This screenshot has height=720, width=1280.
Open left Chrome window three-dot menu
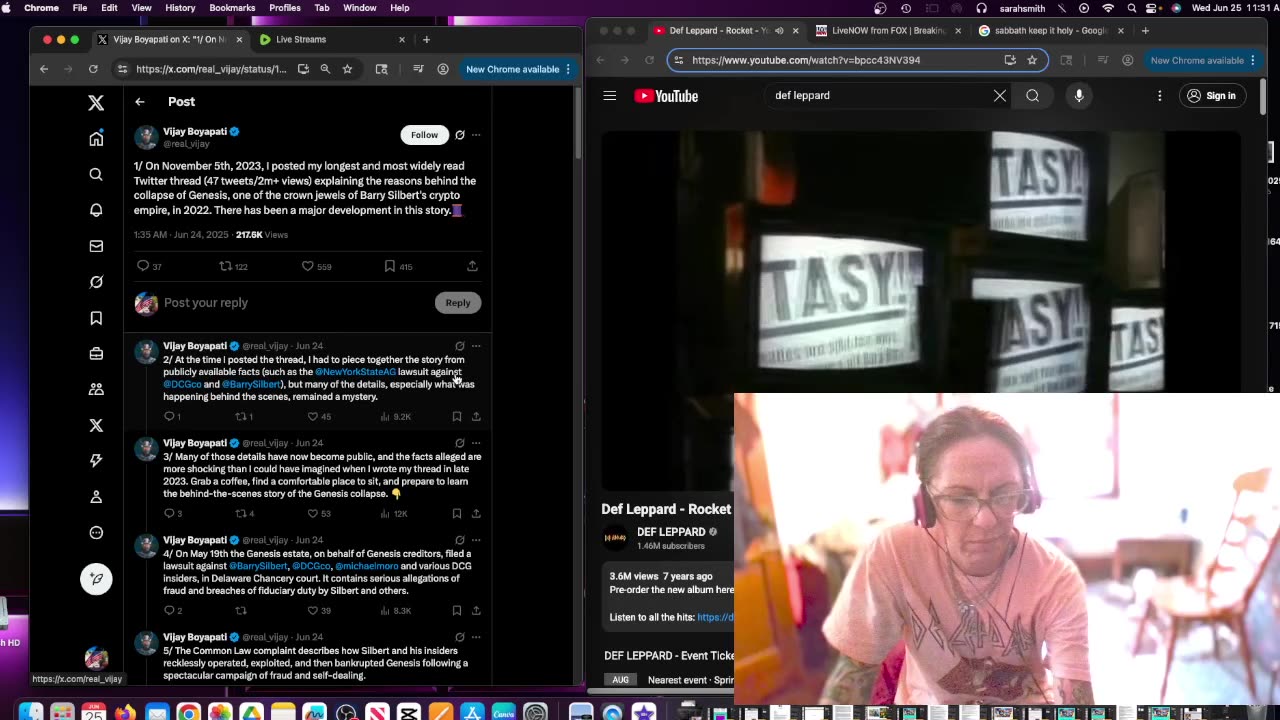click(x=568, y=69)
